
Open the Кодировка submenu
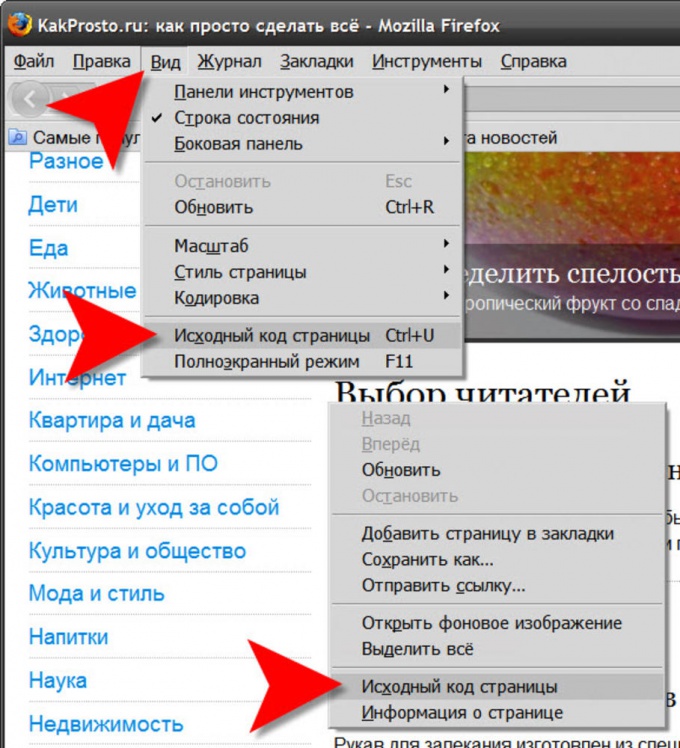pos(302,298)
